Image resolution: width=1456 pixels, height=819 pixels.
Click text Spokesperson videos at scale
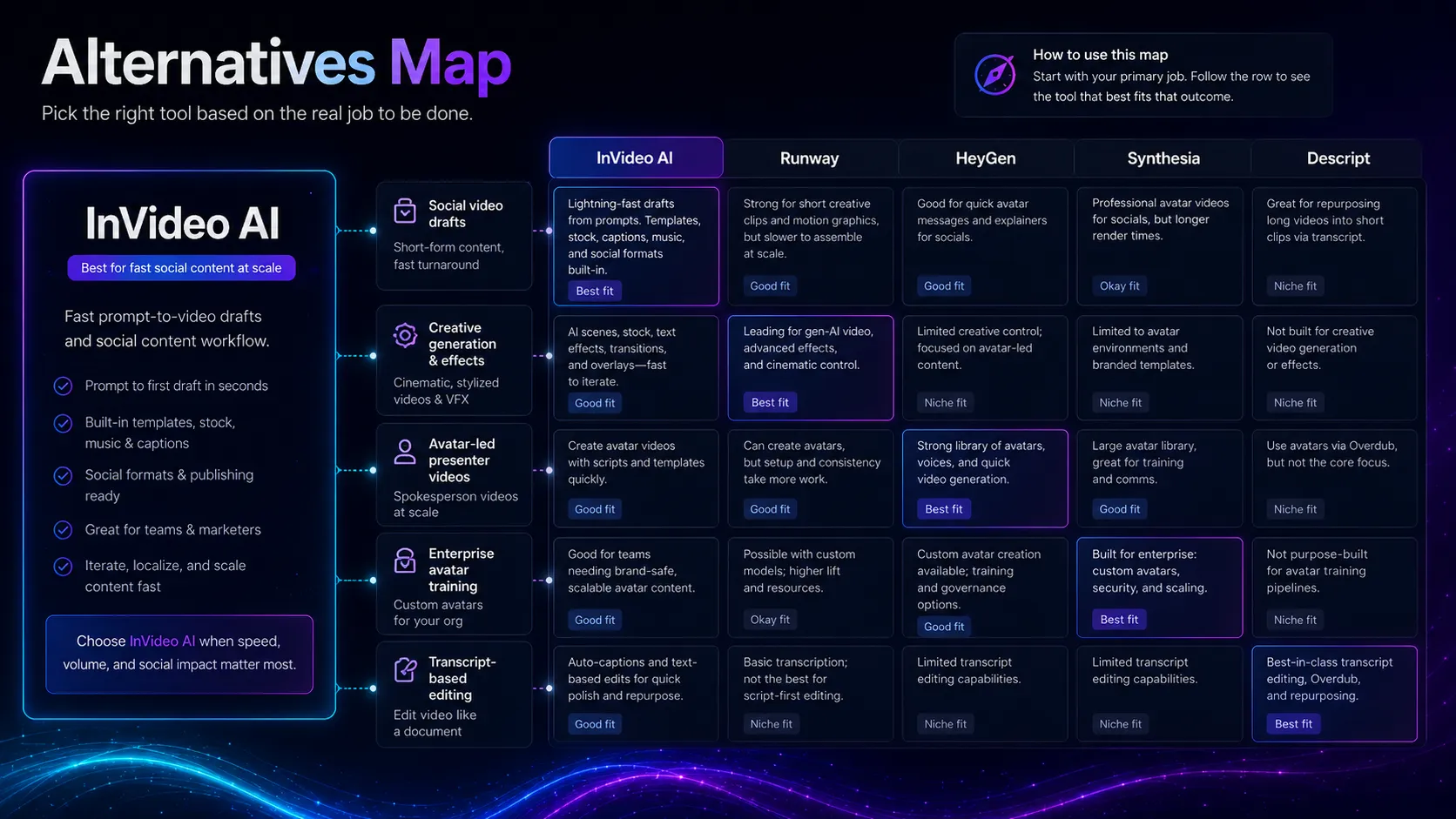click(x=455, y=504)
